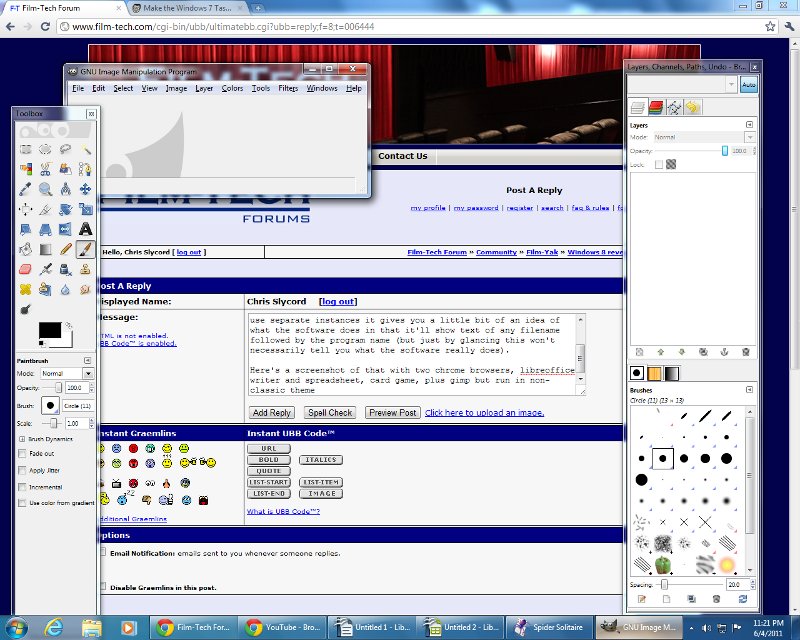Viewport: 800px width, 640px height.
Task: Click the Preview Post button
Action: point(392,412)
